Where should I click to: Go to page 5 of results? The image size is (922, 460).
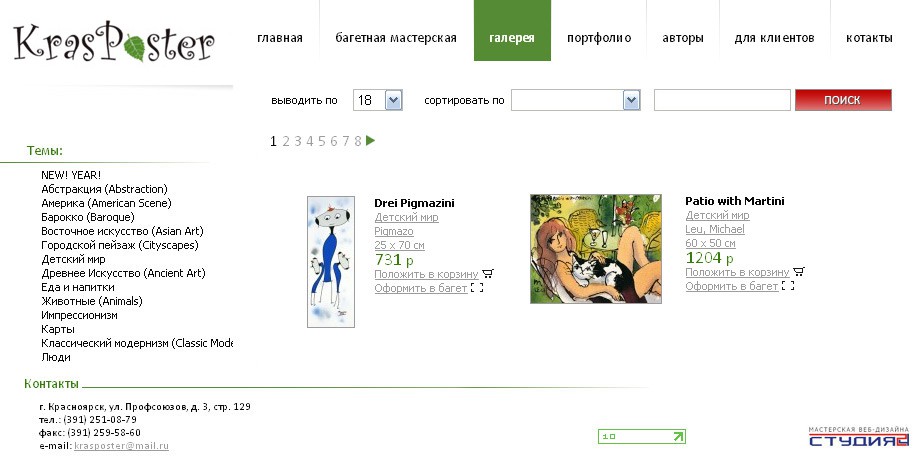(x=322, y=141)
